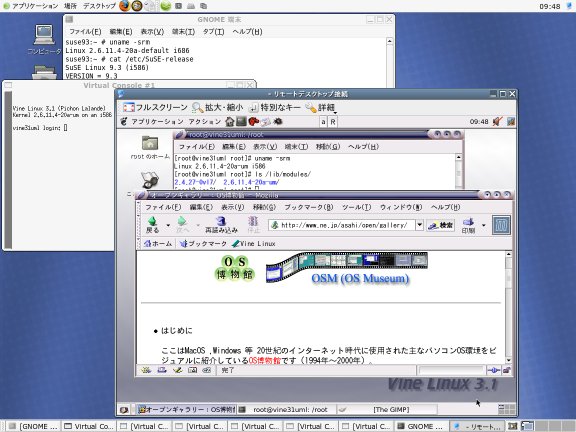Toggle the online/offline connection icon in Mozilla
This screenshot has height=432, width=576.
(493, 370)
